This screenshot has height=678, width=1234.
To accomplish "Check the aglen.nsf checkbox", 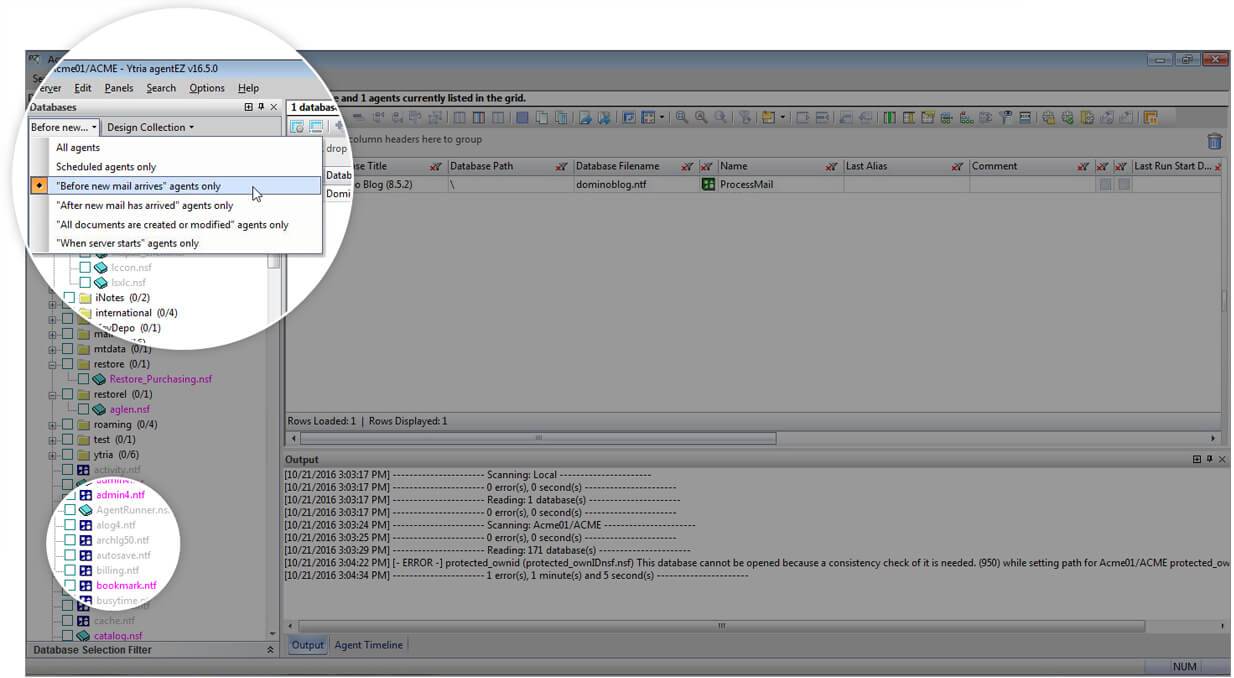I will click(84, 410).
